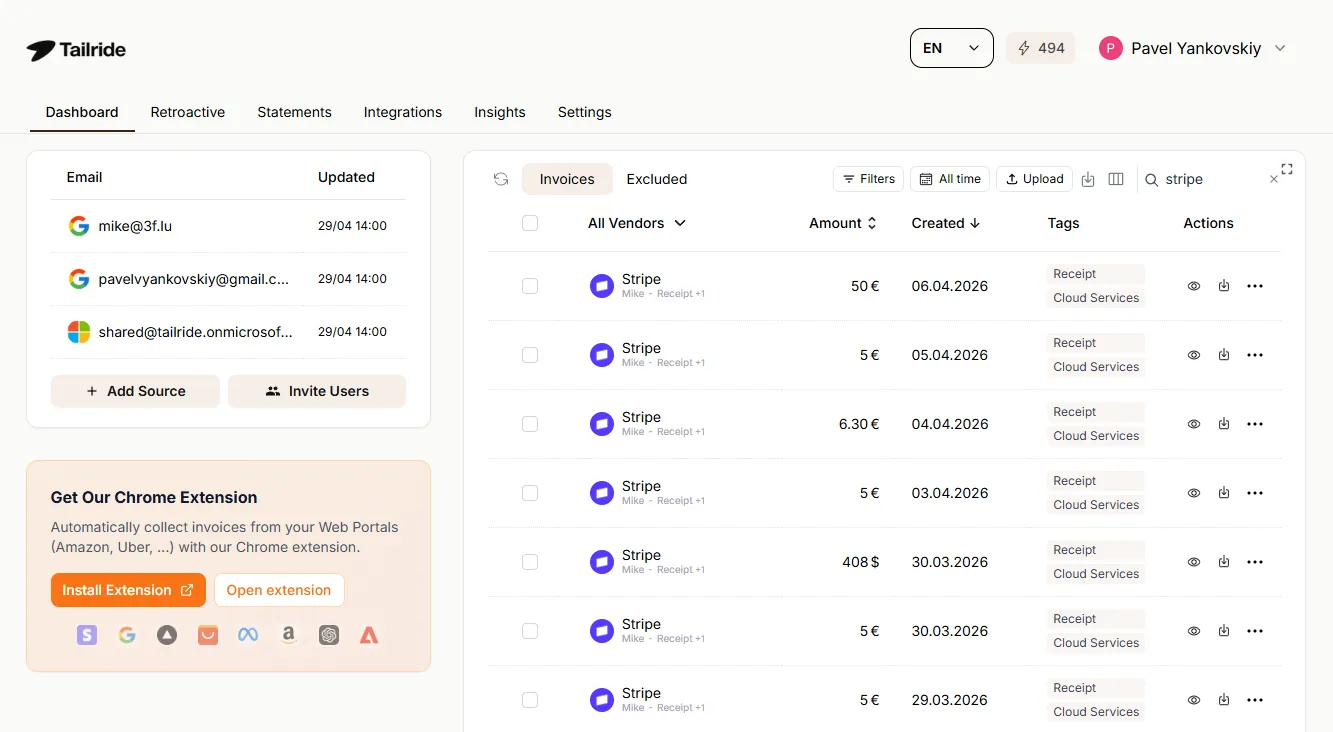Open more actions for 06.04.2026 invoice
The height and width of the screenshot is (732, 1333).
(1255, 286)
